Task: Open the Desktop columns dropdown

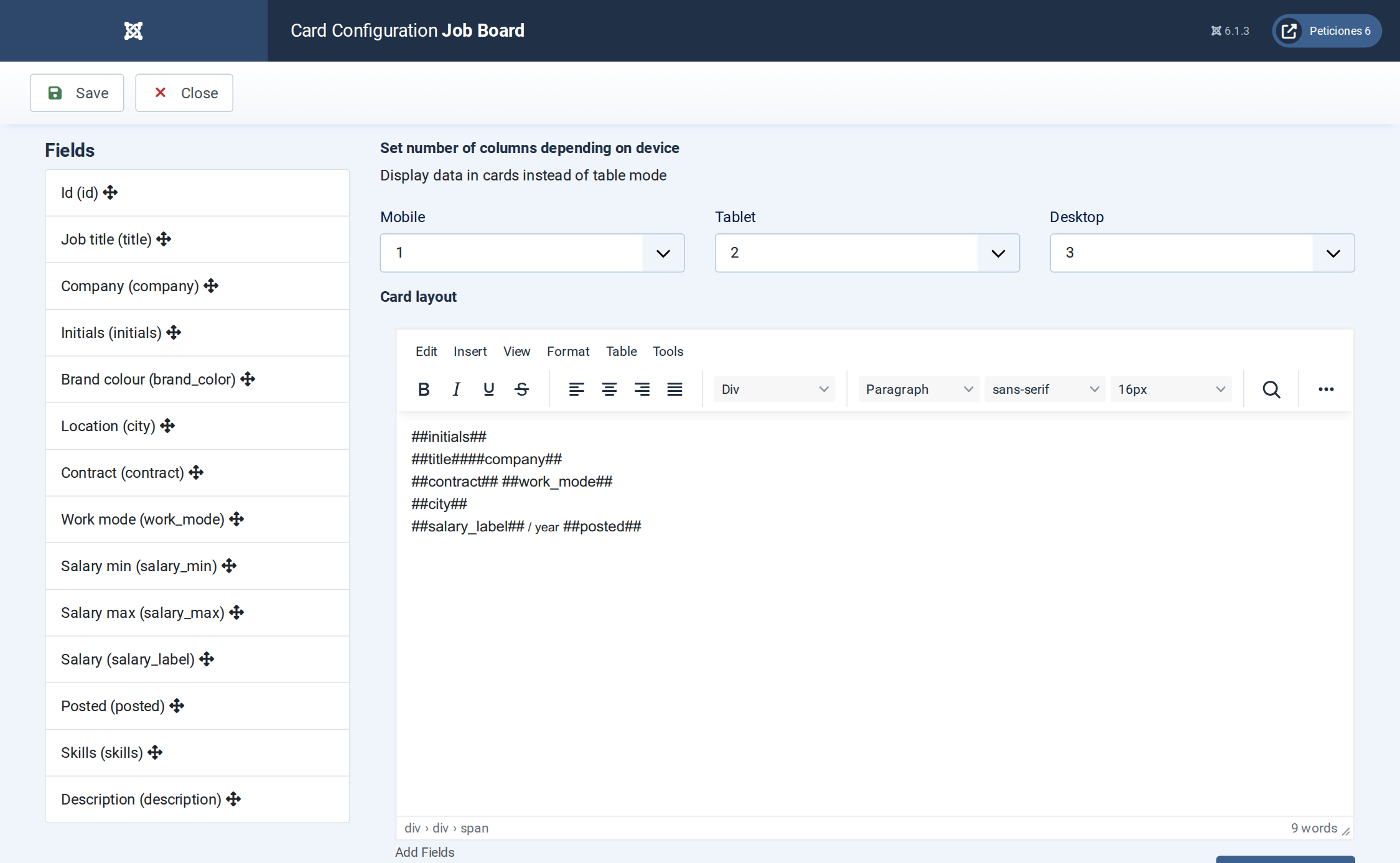Action: point(1202,253)
